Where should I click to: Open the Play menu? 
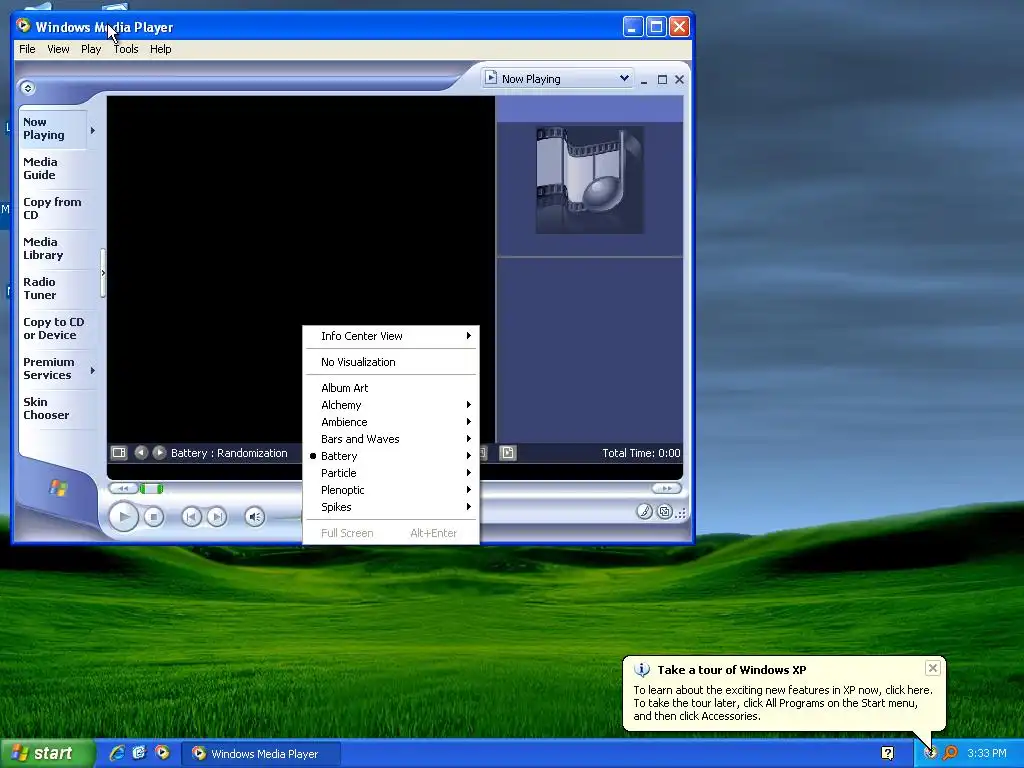91,49
